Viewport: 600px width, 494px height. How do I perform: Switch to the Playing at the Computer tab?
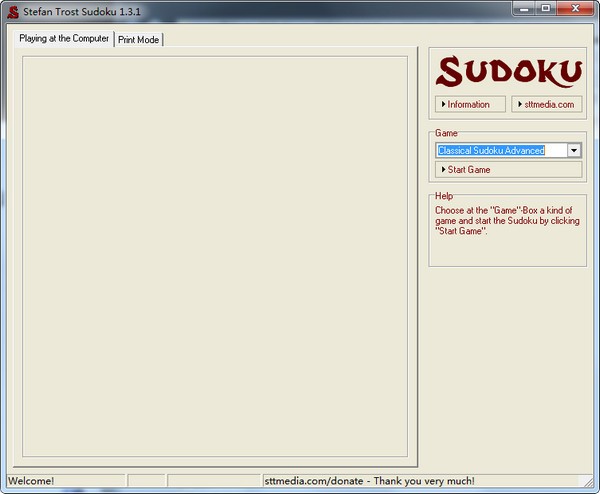tap(64, 38)
